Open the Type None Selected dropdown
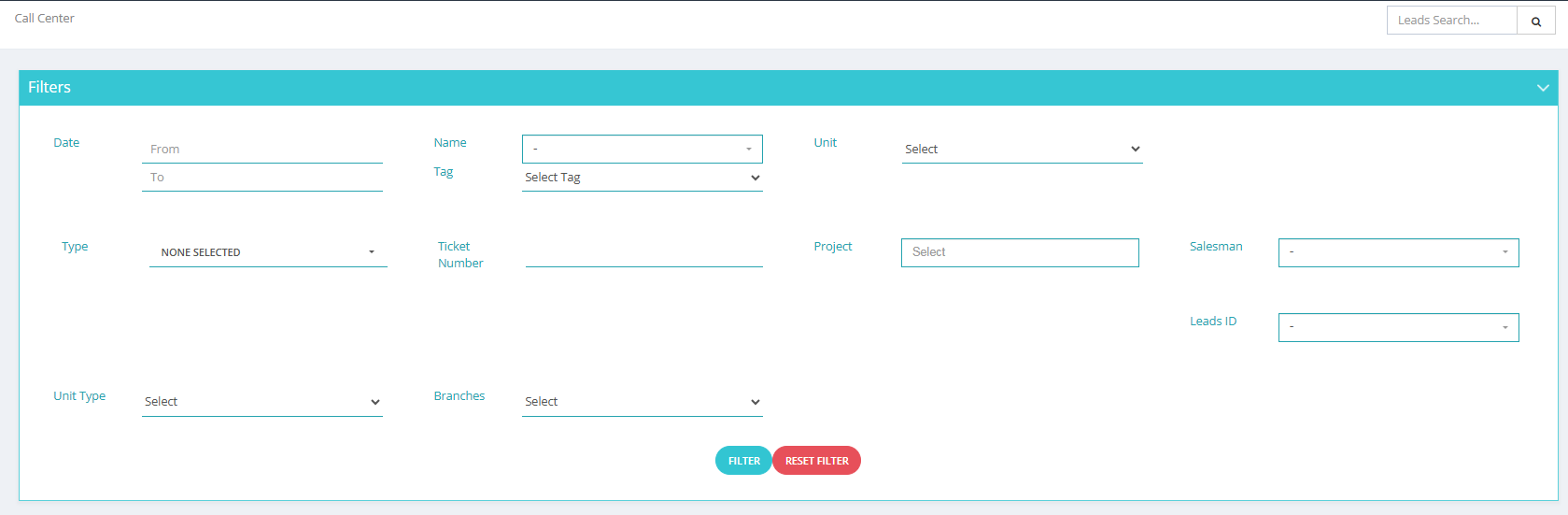Screen dimensions: 1568x515 (x=267, y=252)
